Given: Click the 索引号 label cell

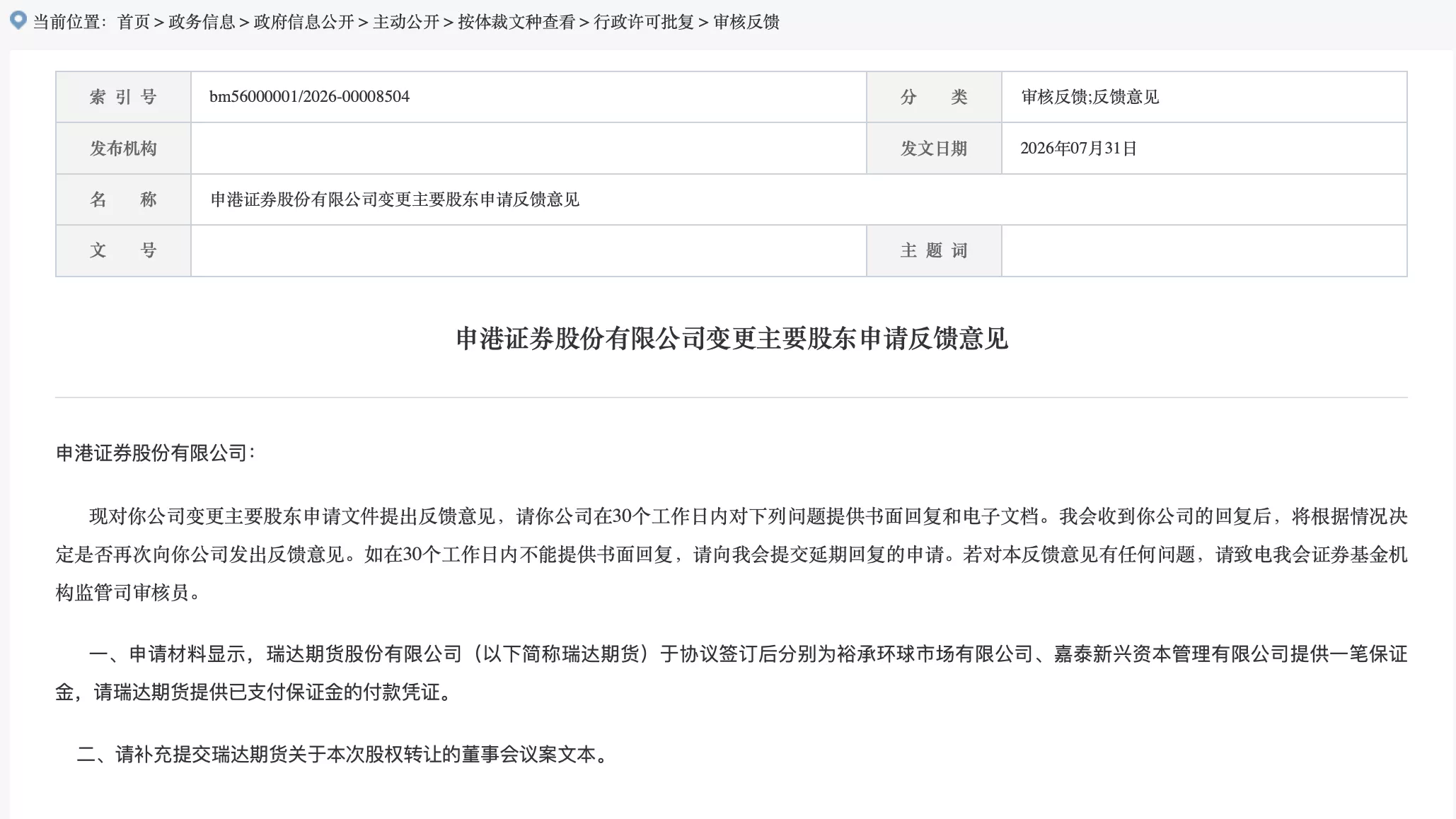Looking at the screenshot, I should click(x=123, y=97).
